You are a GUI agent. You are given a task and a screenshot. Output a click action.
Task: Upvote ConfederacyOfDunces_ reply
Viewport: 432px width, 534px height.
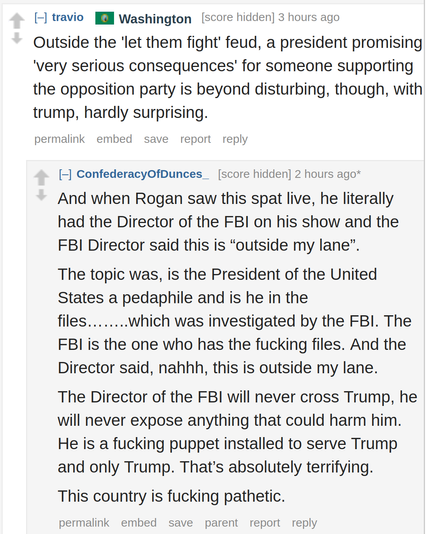(41, 177)
